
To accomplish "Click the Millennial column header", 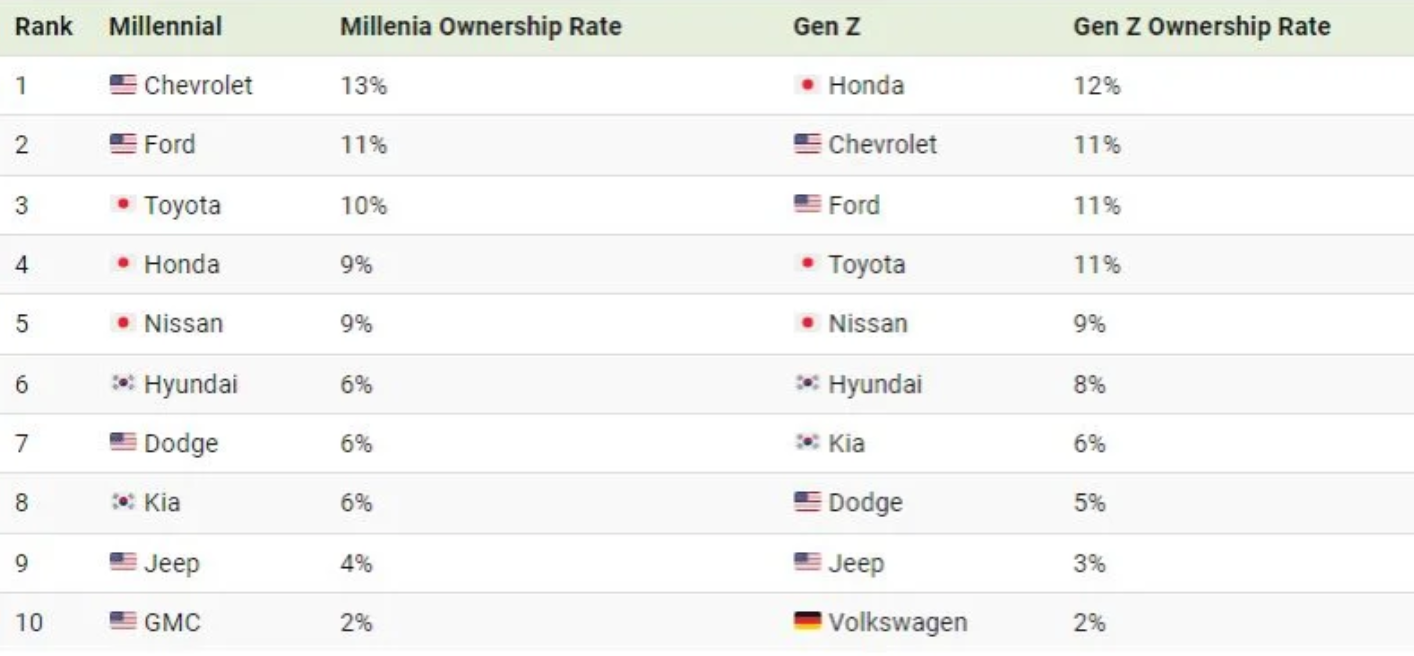I will 165,27.
